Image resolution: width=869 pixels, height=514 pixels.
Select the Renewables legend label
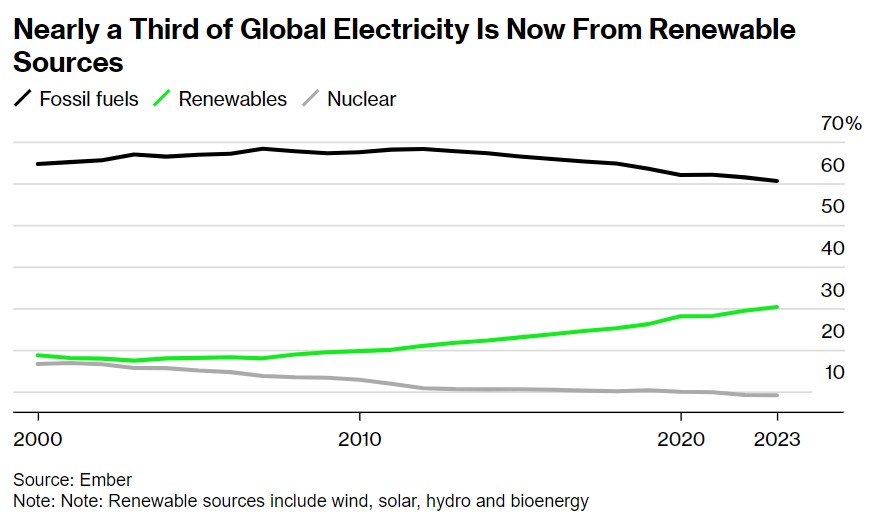[x=232, y=99]
